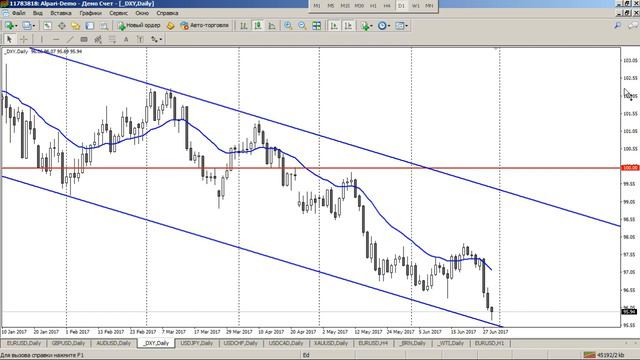Switch timeframe to M30
The width and height of the screenshot is (640, 360).
coord(359,6)
